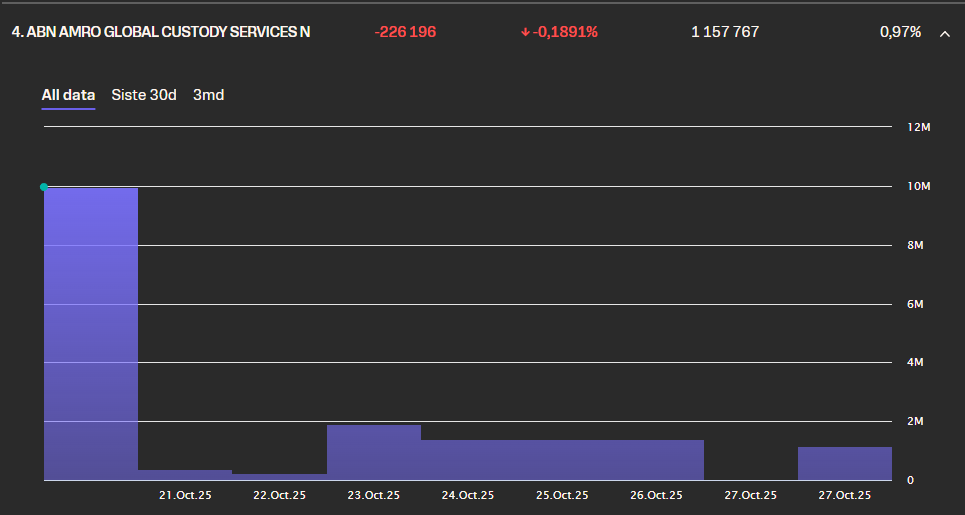The height and width of the screenshot is (515, 965).
Task: Select the All data tab
Action: (68, 95)
